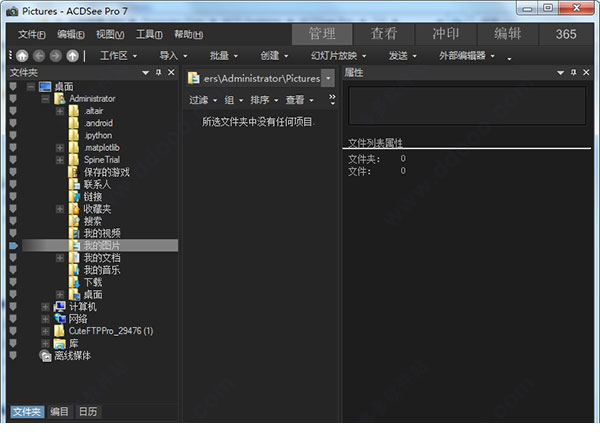Open the 幻灯片放映 dropdown
600x439 pixels.
pos(339,56)
